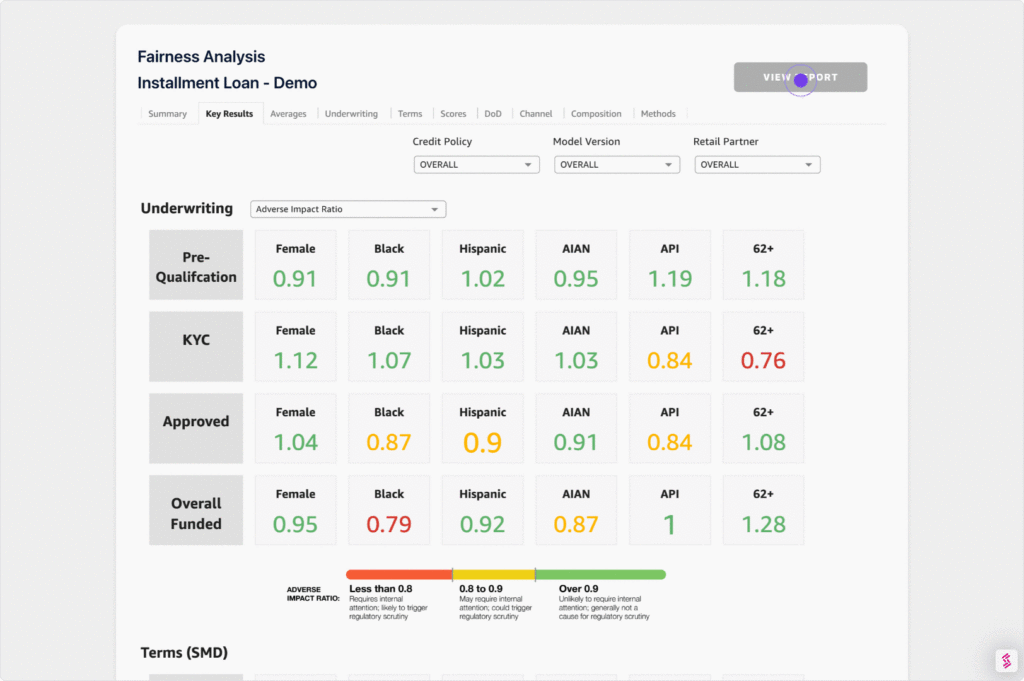
Task: Select the Overall Funded Black 0.79 tile
Action: [x=389, y=510]
